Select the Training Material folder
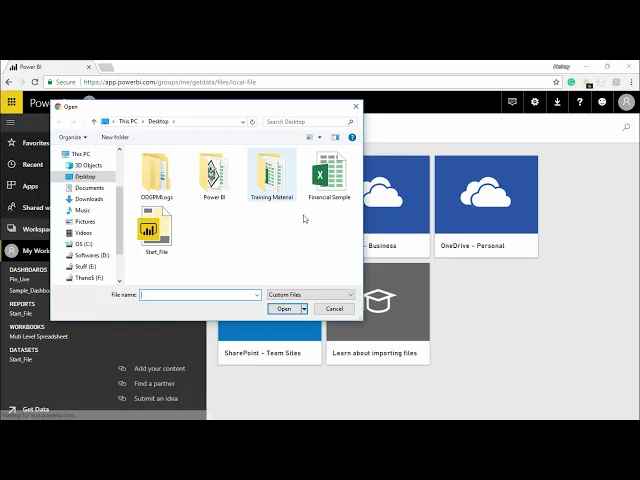 pyautogui.click(x=272, y=176)
